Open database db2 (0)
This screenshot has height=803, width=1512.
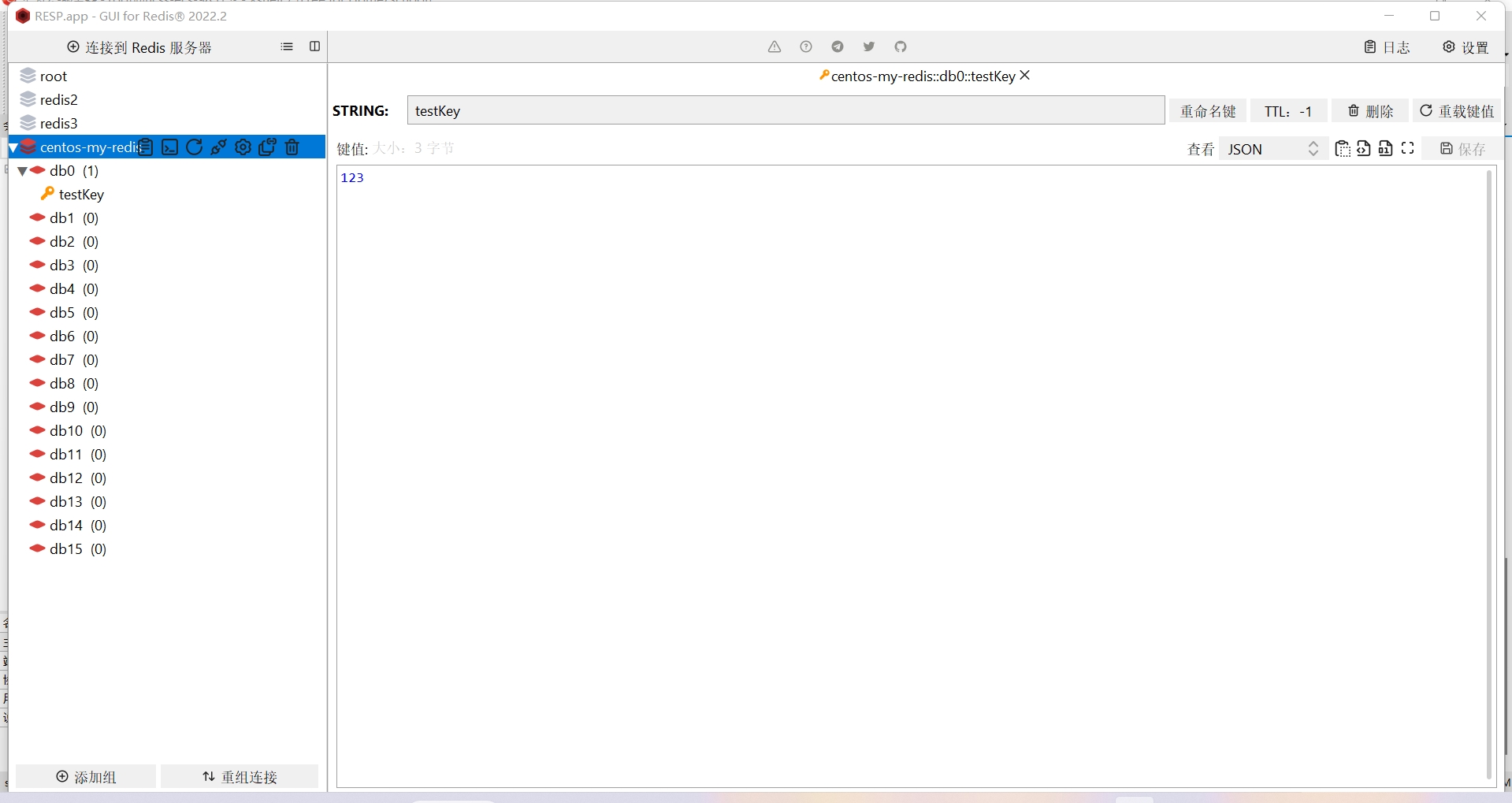click(x=74, y=242)
